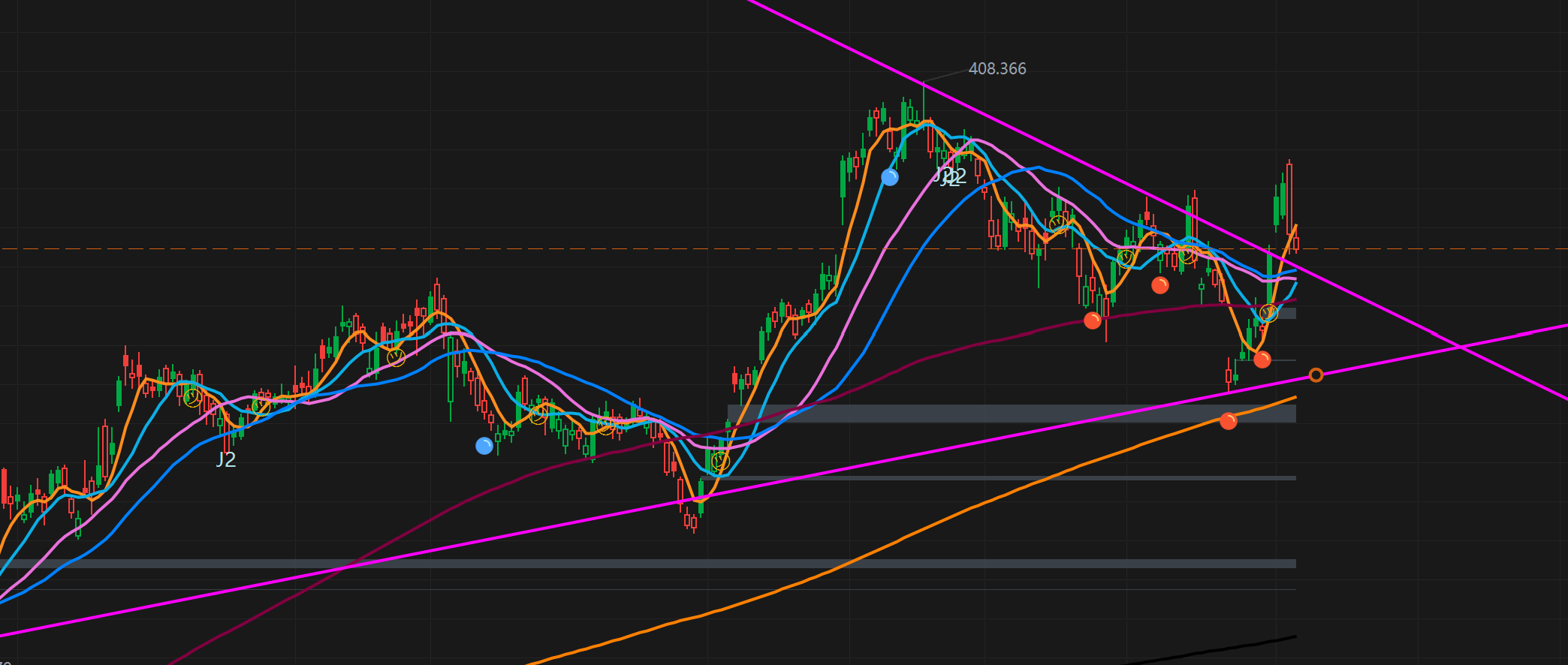This screenshot has width=1568, height=665.
Task: Select the blue dot marker below the mid-chart pullback
Action: tap(484, 446)
